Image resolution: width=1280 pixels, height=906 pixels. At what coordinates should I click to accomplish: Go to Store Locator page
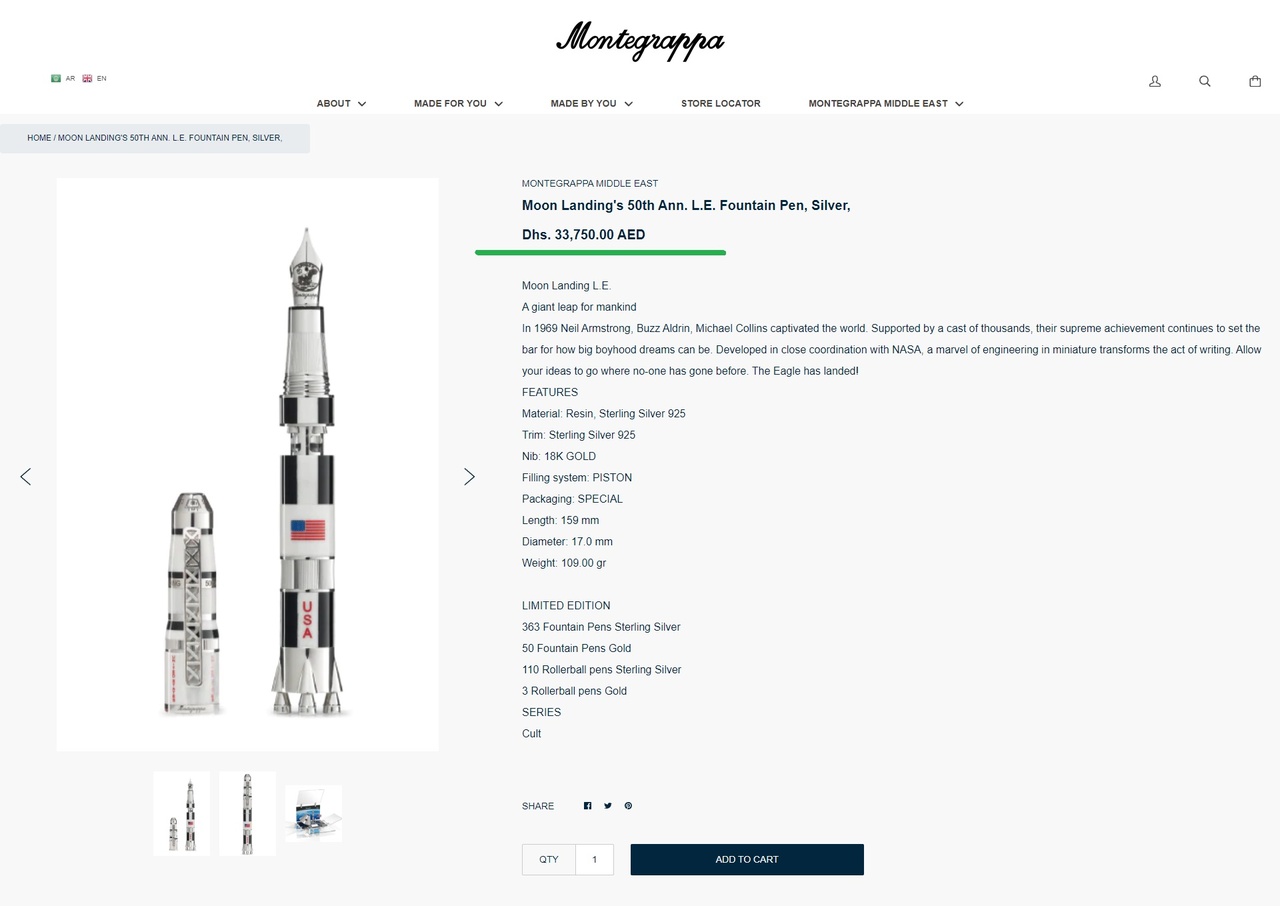(x=721, y=103)
